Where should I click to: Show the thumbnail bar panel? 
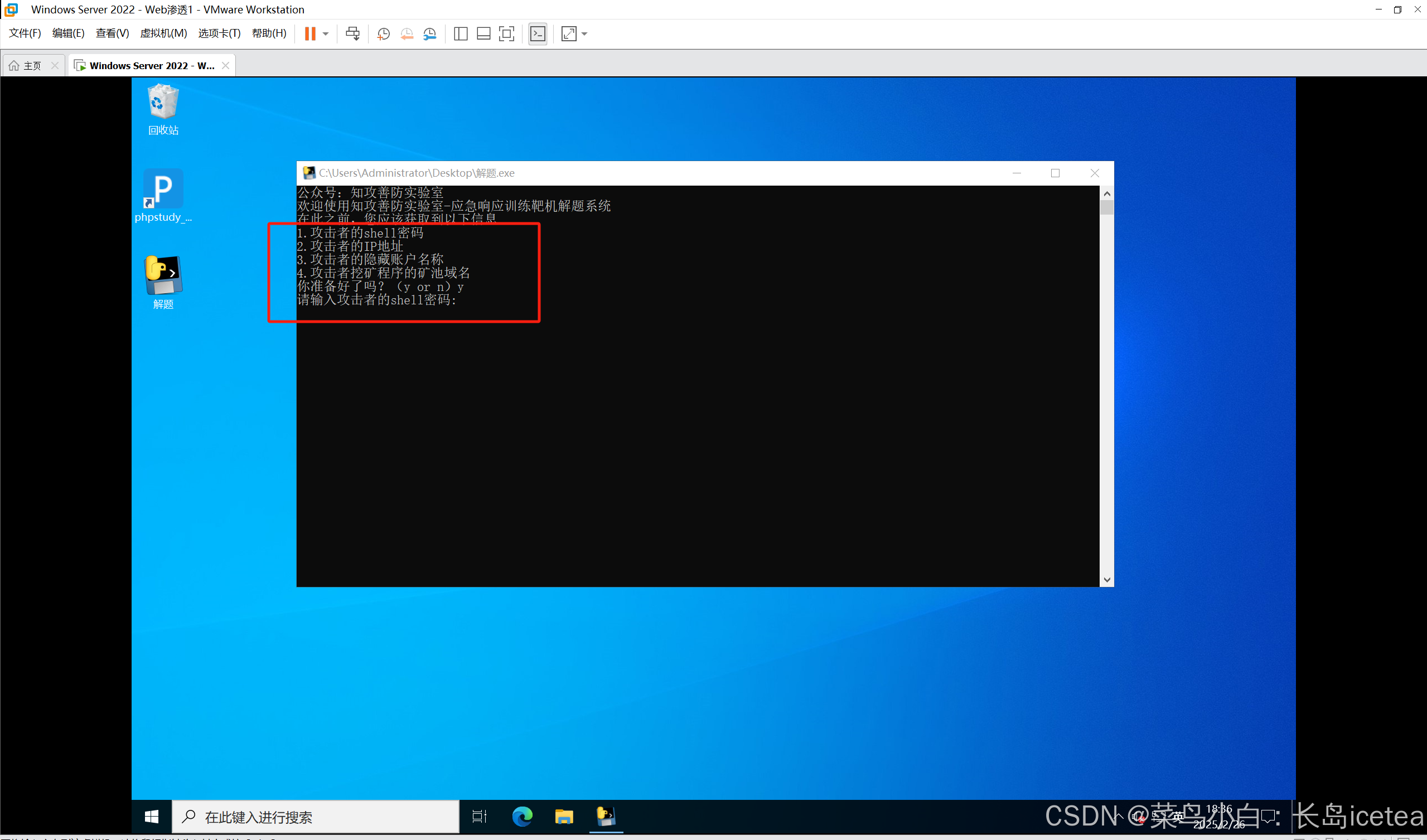[x=483, y=34]
